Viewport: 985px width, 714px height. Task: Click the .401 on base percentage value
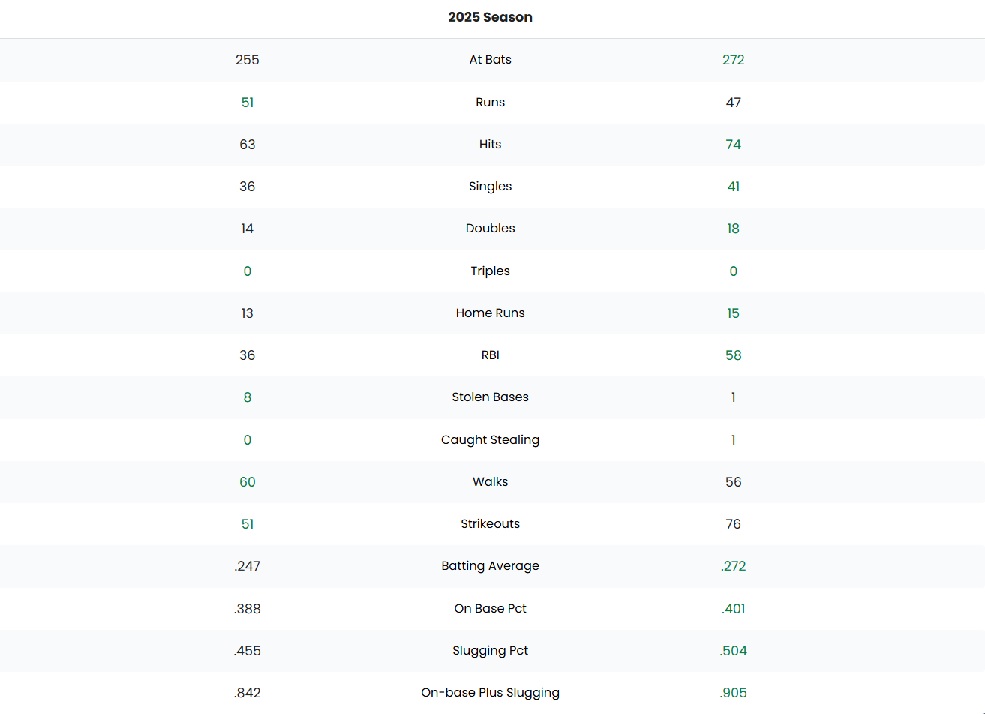(x=733, y=608)
